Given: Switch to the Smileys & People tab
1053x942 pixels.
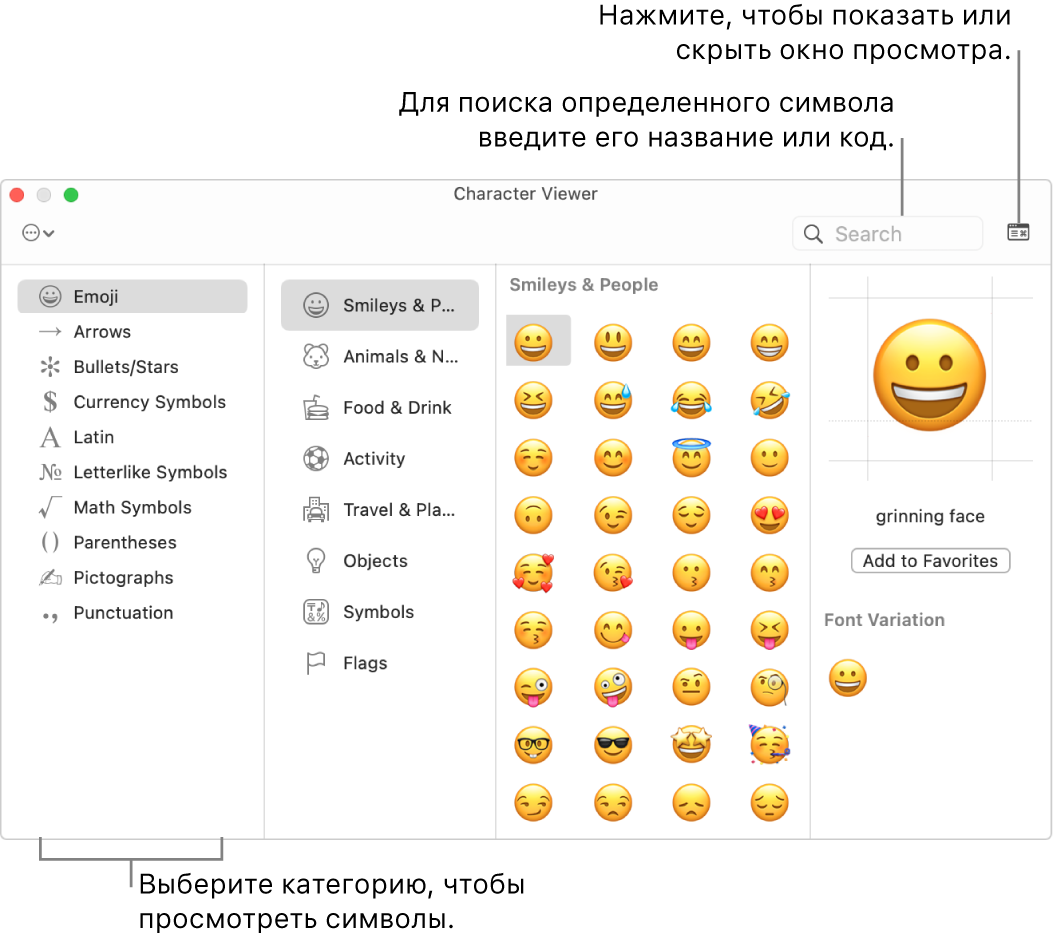Looking at the screenshot, I should (380, 305).
